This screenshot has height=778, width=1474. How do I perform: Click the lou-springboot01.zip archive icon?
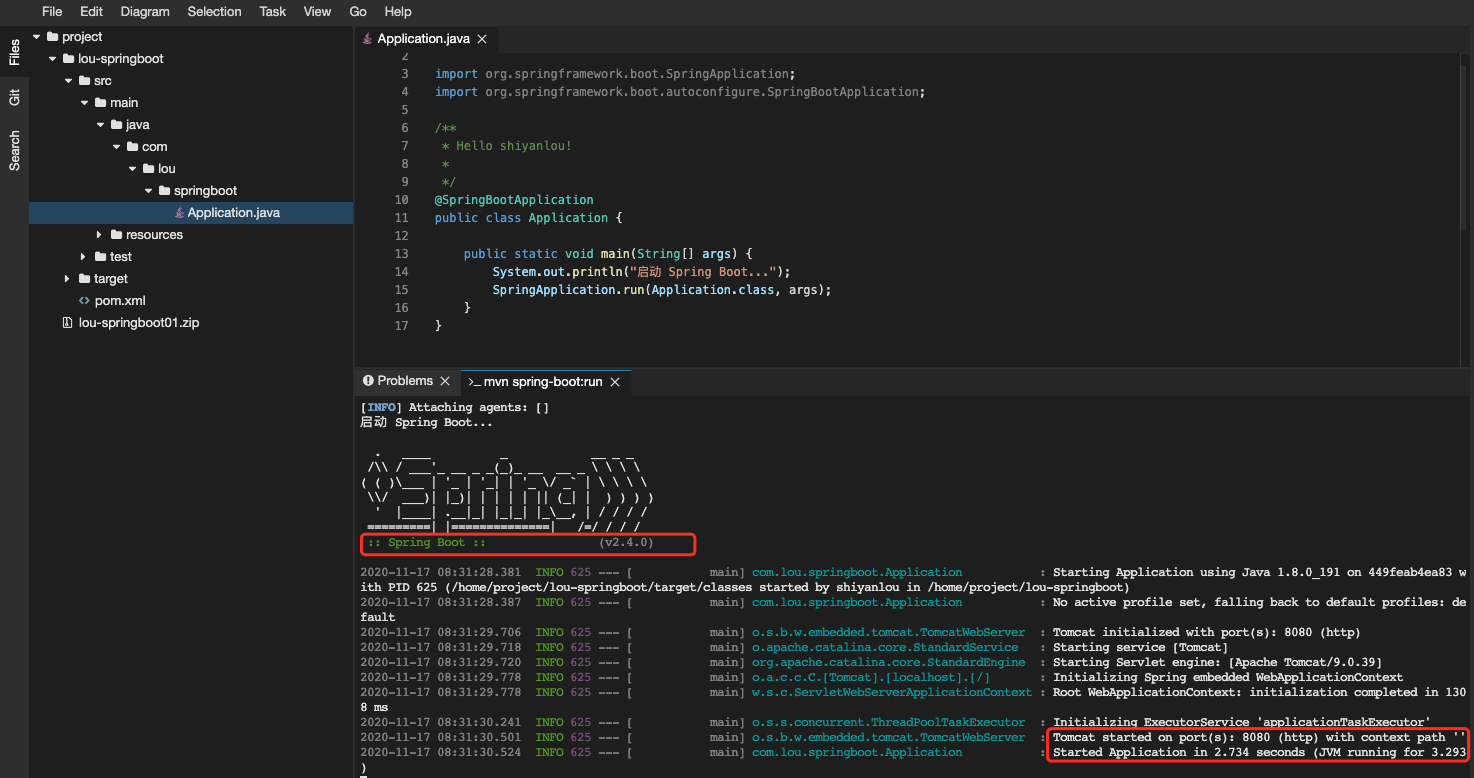68,323
